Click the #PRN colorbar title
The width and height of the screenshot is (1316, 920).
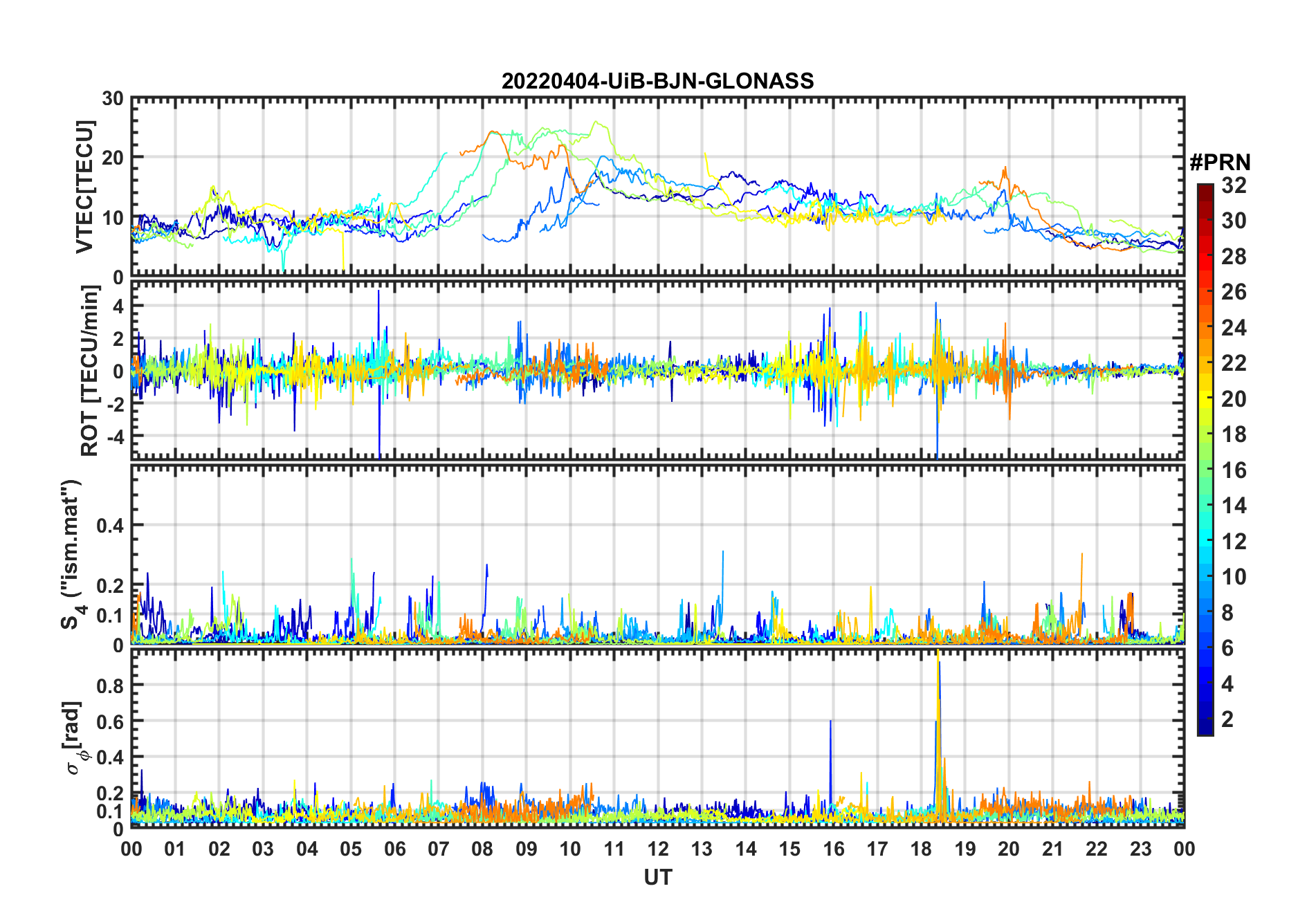click(1220, 163)
